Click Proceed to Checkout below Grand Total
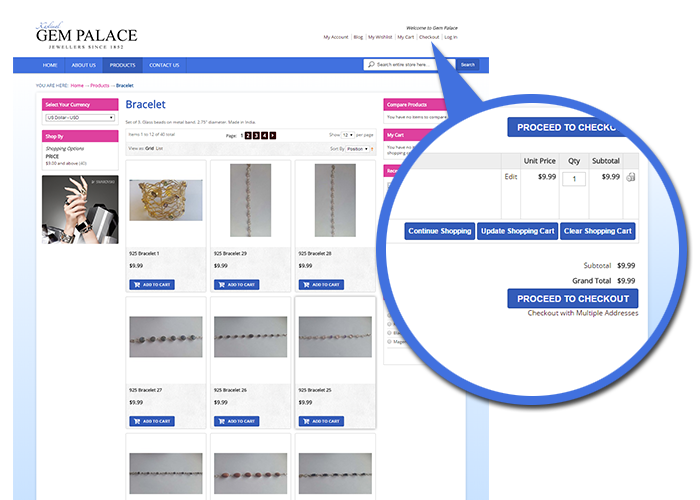This screenshot has width=700, height=500. coord(573,299)
